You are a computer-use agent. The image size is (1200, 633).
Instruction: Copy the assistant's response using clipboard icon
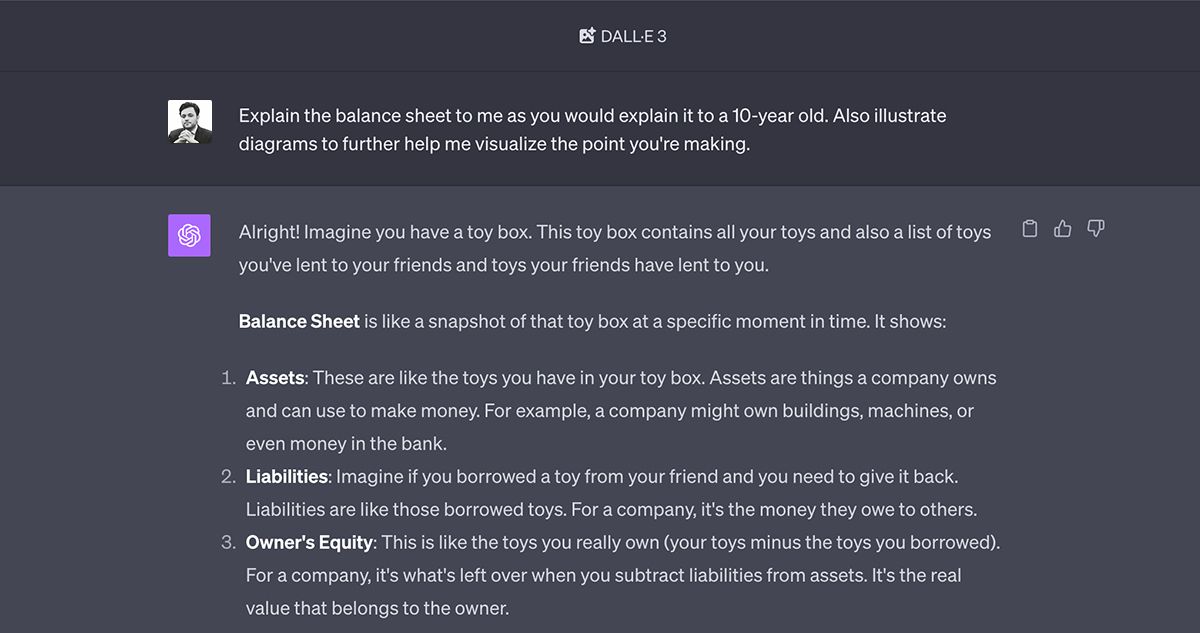pos(1029,228)
